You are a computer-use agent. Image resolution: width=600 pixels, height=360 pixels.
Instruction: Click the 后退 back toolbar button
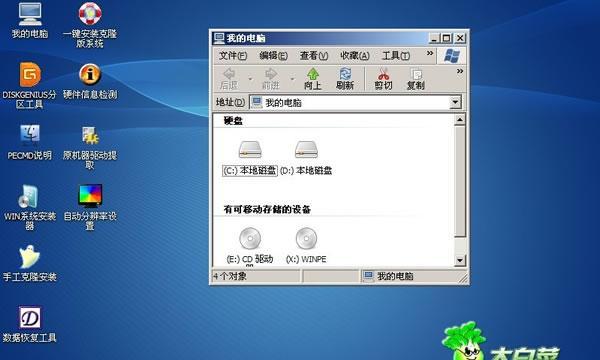229,79
